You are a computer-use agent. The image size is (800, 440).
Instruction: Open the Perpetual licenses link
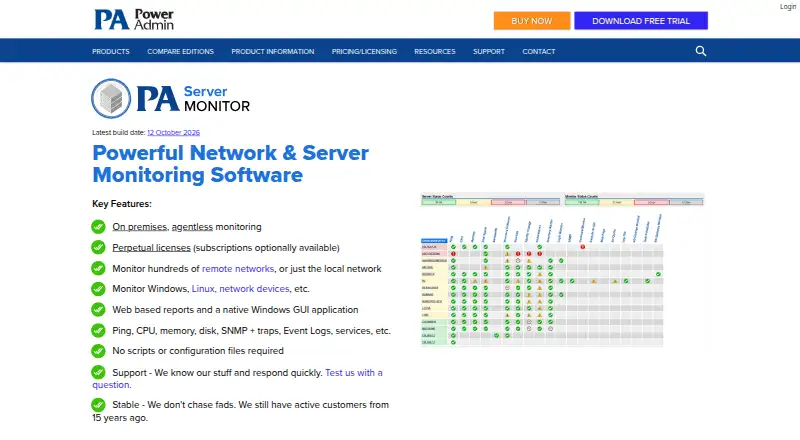click(x=152, y=248)
